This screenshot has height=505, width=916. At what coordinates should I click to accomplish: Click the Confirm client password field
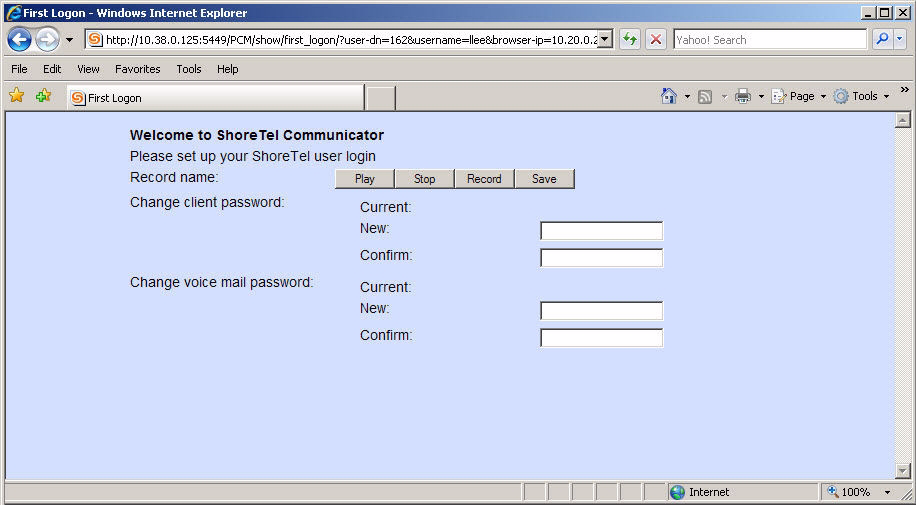click(x=602, y=258)
